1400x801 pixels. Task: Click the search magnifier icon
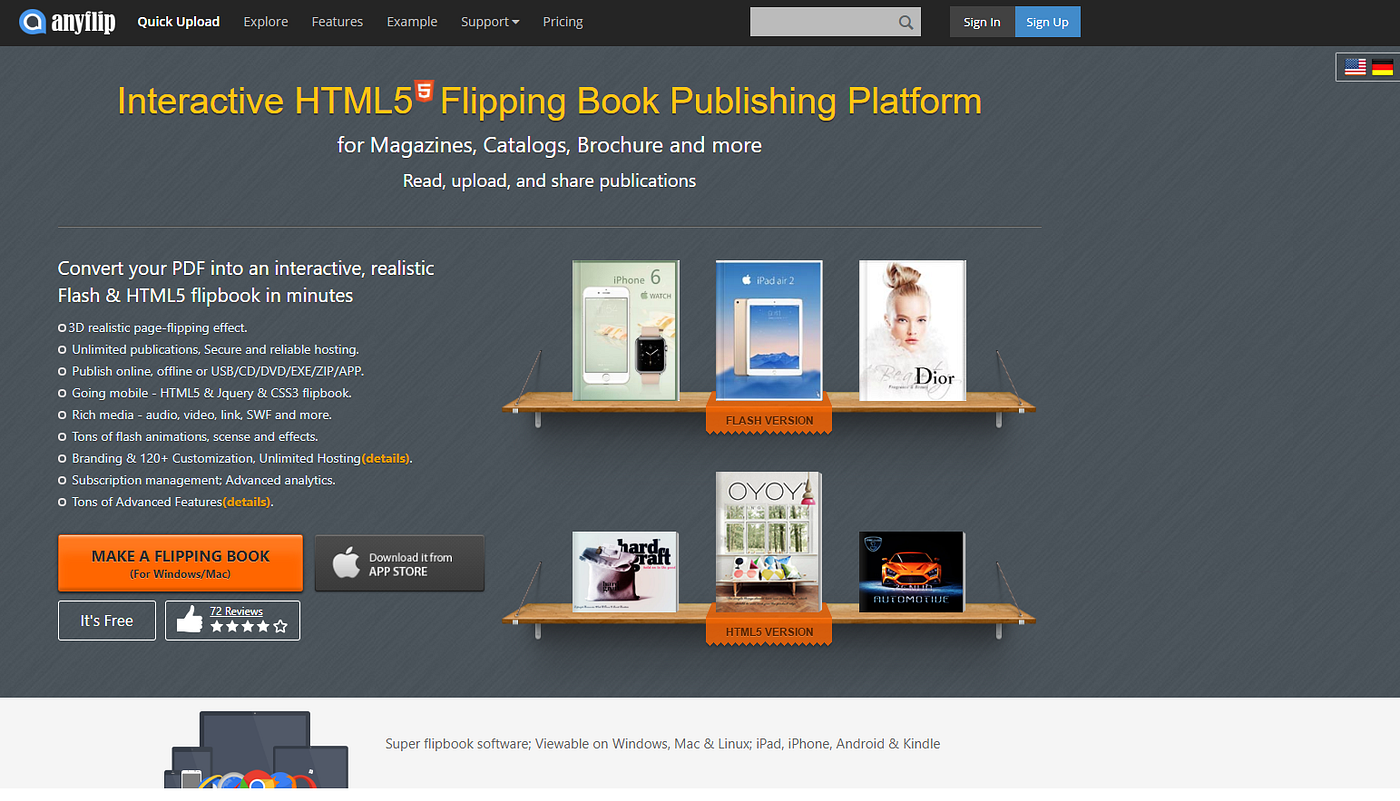pos(906,22)
